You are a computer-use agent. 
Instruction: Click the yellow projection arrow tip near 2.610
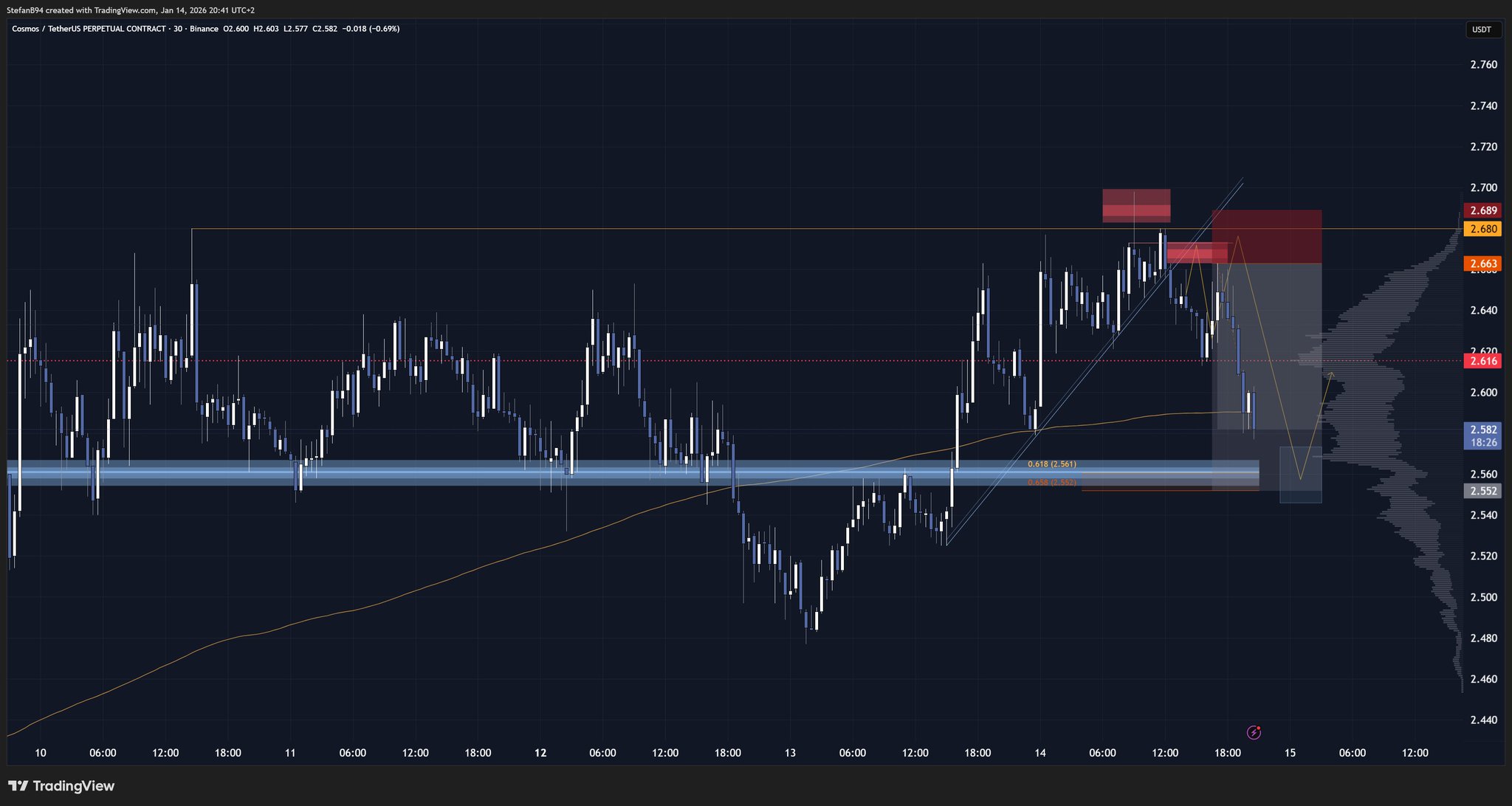(1331, 375)
